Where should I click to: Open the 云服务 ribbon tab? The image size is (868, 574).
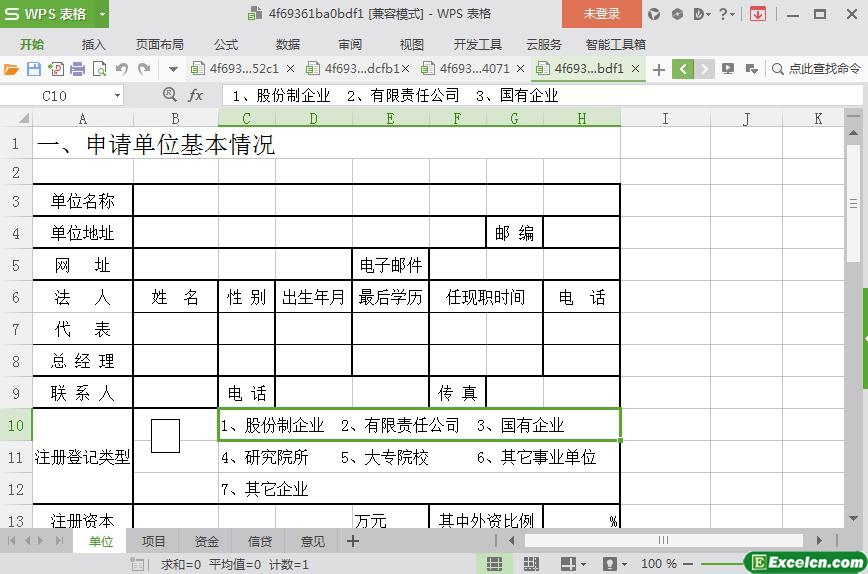coord(544,45)
